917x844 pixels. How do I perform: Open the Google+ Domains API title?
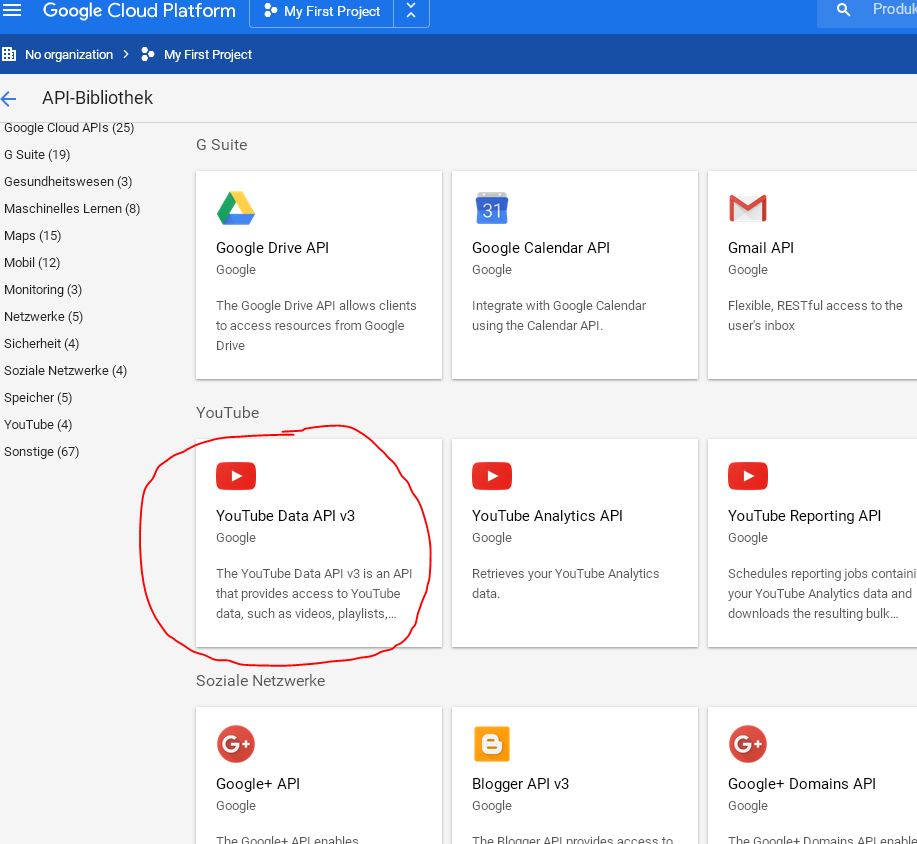click(x=802, y=784)
